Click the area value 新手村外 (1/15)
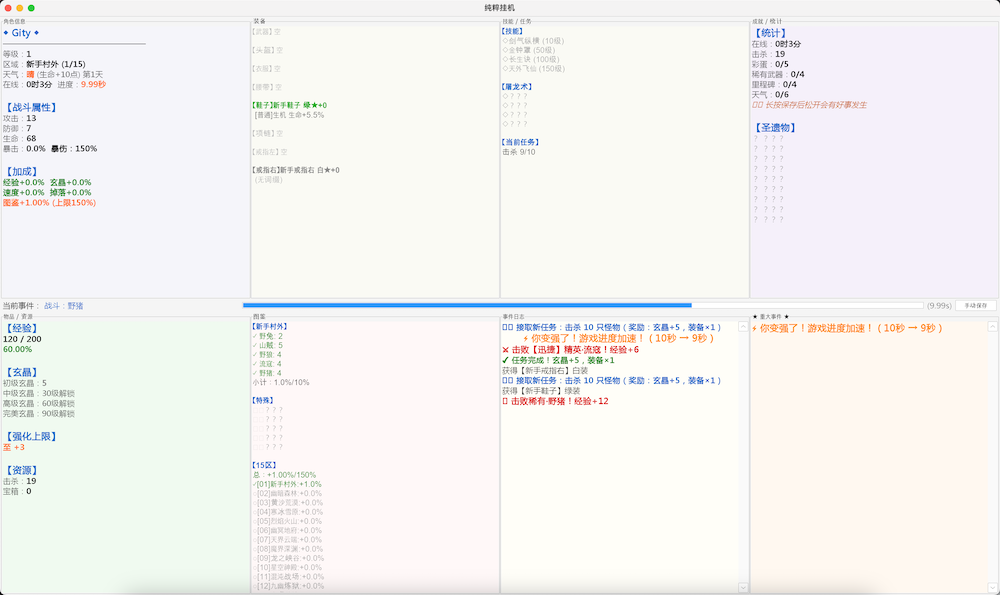Image resolution: width=1000 pixels, height=595 pixels. (55, 64)
